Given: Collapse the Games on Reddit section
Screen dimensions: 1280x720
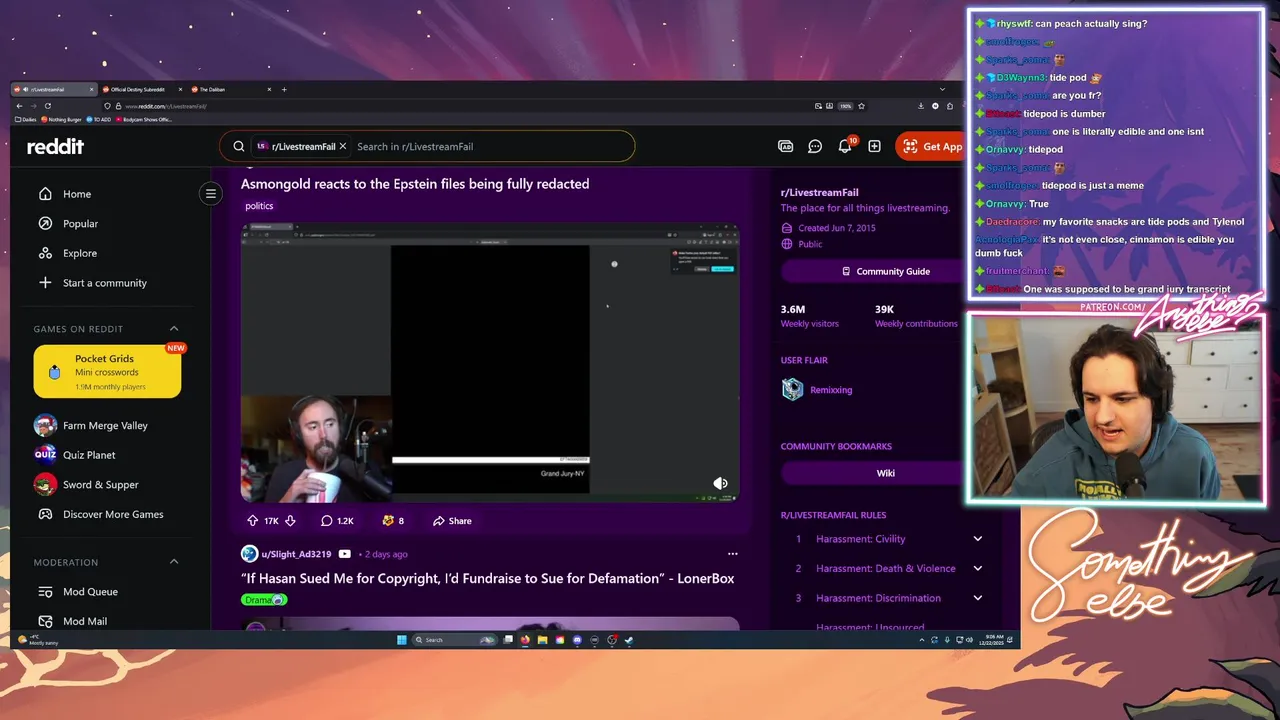Looking at the screenshot, I should 174,329.
